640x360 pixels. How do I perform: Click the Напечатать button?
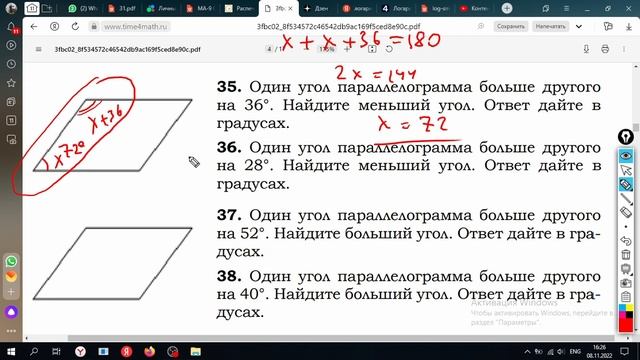coord(550,27)
